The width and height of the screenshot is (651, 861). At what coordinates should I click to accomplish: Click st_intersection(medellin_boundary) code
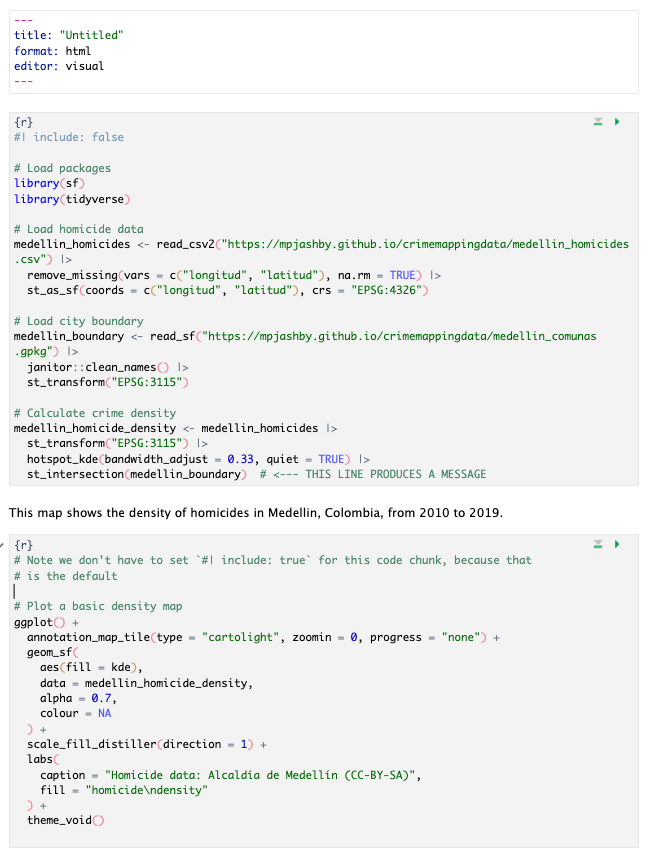coord(137,474)
